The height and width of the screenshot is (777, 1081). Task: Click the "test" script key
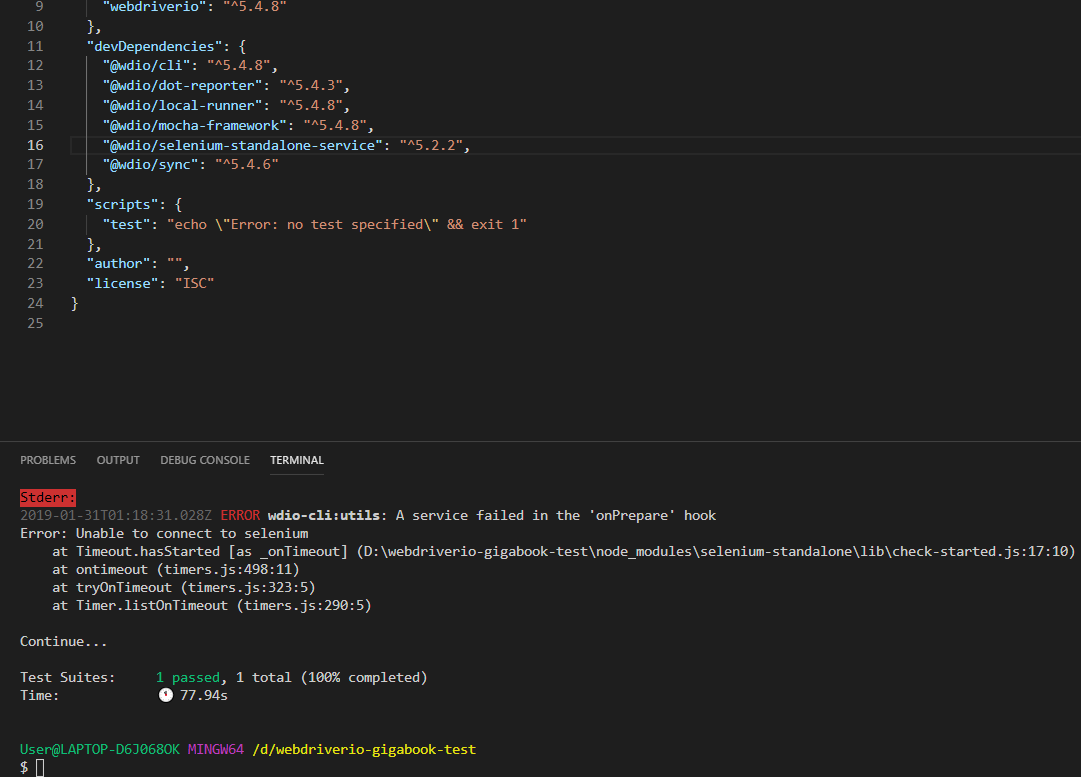[x=126, y=225]
